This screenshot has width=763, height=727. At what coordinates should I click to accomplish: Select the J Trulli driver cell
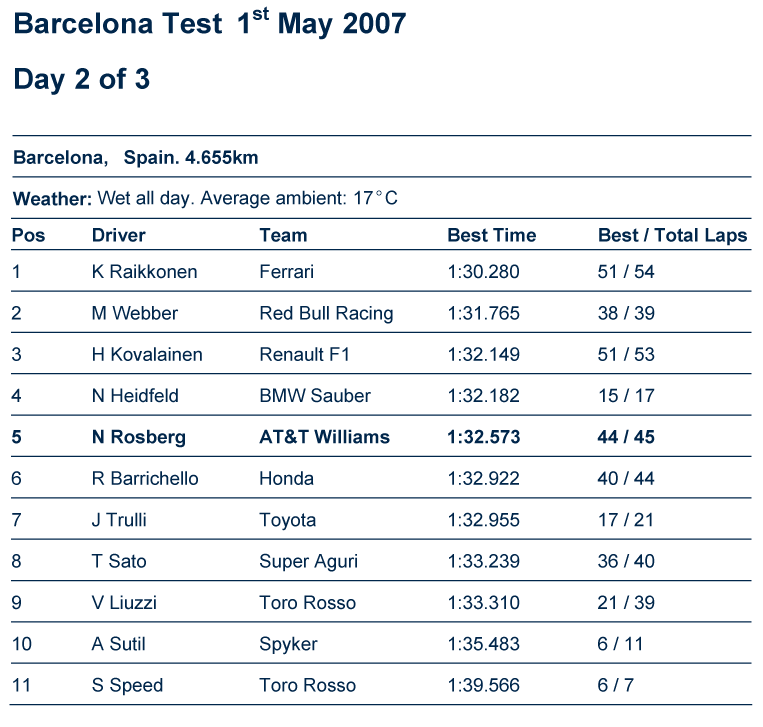click(119, 520)
